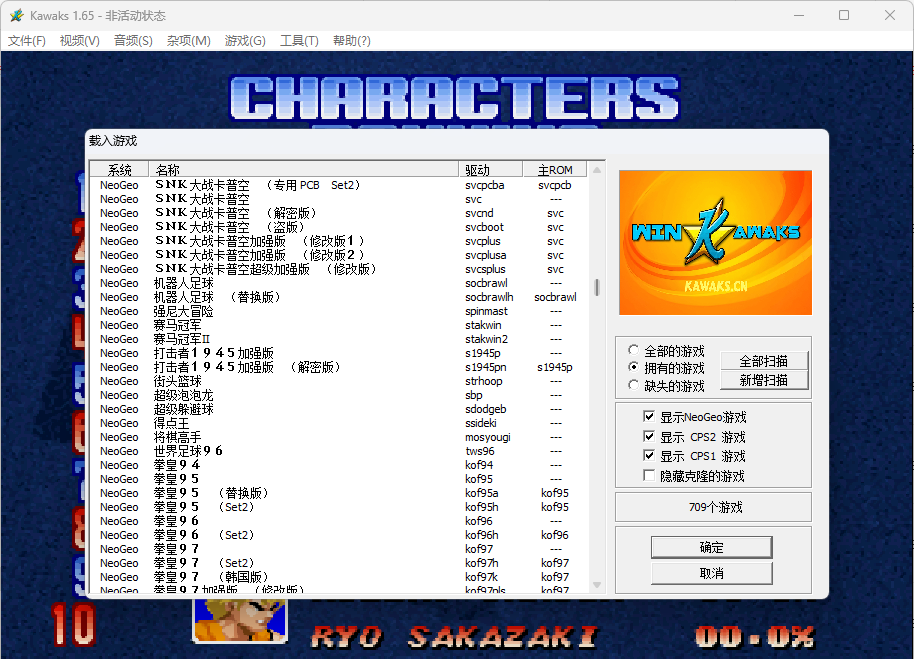914x659 pixels.
Task: Open the 视频(V) menu
Action: pyautogui.click(x=80, y=41)
